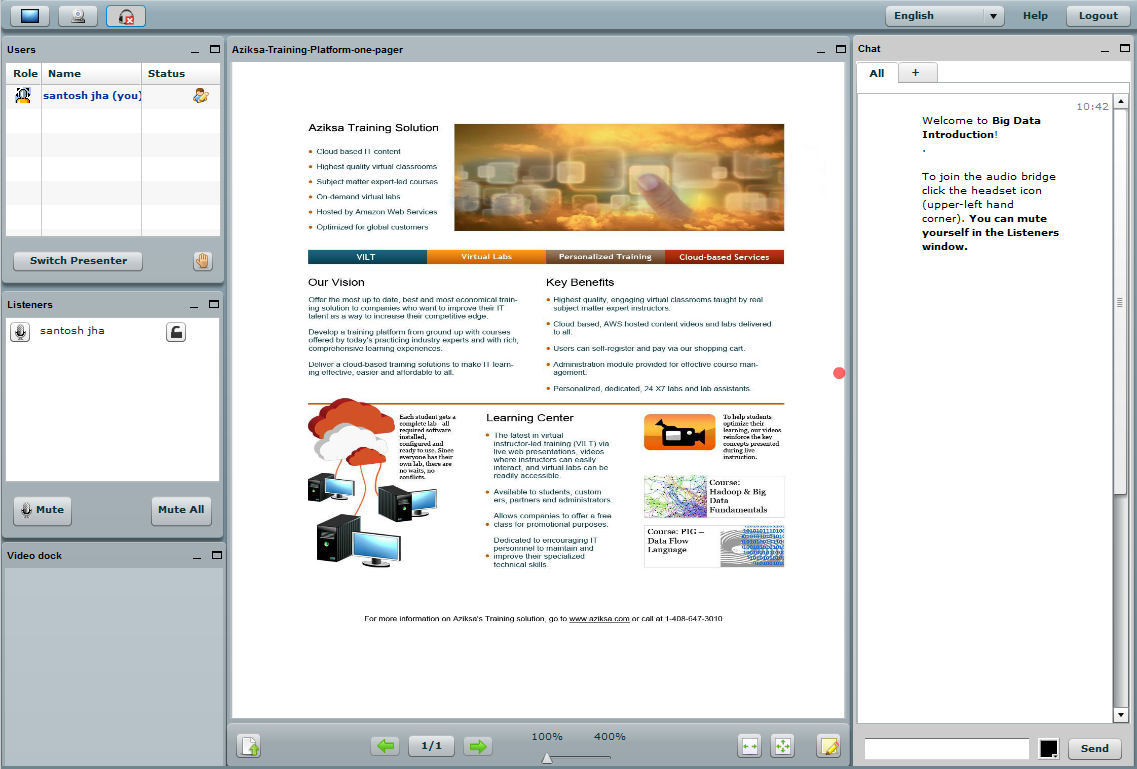Screen dimensions: 1137x769
Task: Click the chat scrollbar up arrow
Action: (x=1120, y=101)
